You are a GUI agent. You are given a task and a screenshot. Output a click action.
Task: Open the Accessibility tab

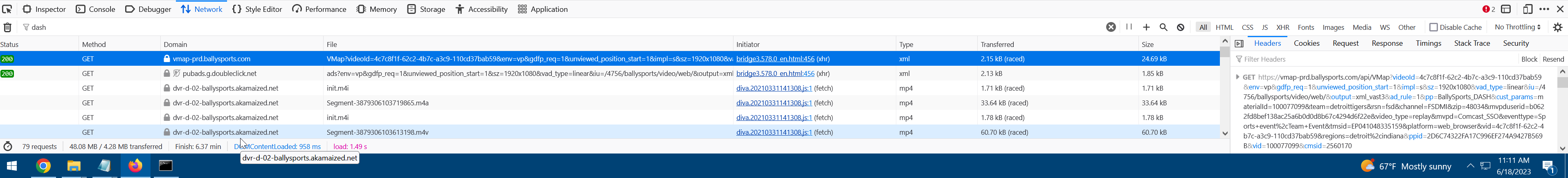[481, 9]
